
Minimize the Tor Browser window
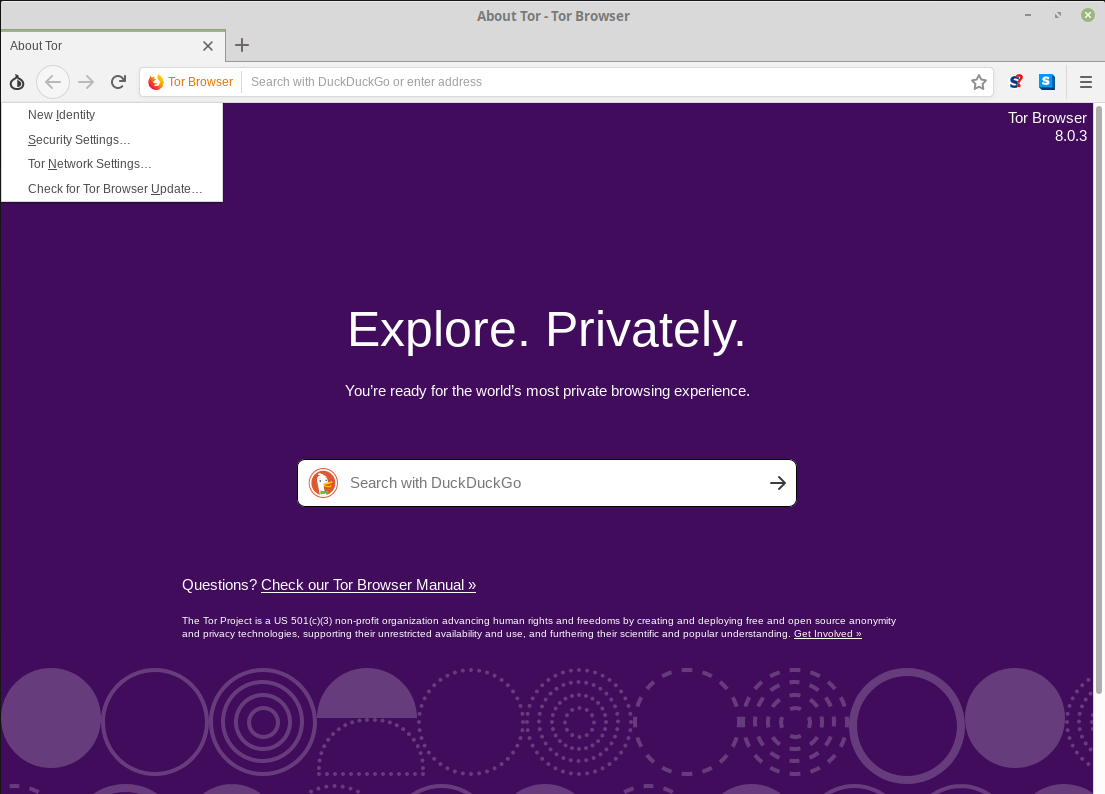1027,15
